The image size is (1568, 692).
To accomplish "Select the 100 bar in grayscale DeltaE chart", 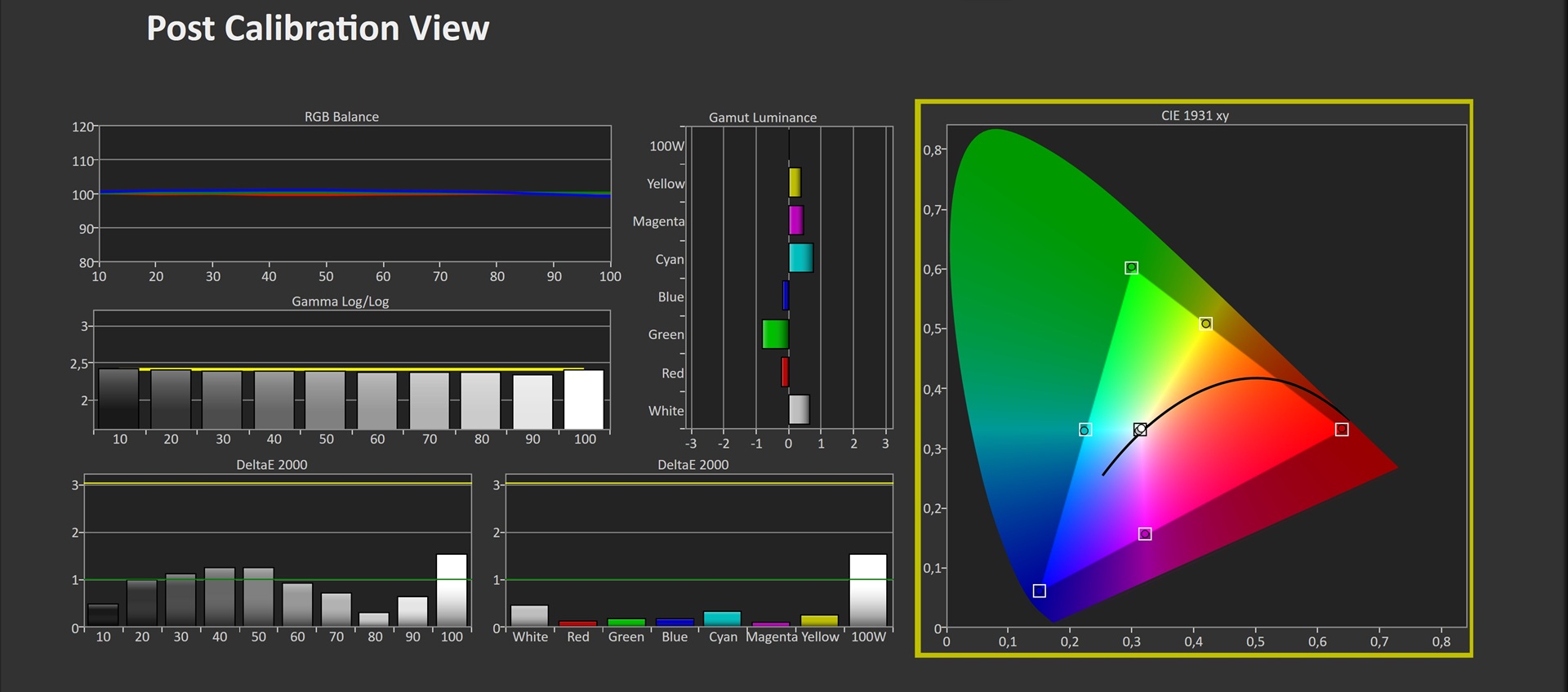I will pos(452,590).
